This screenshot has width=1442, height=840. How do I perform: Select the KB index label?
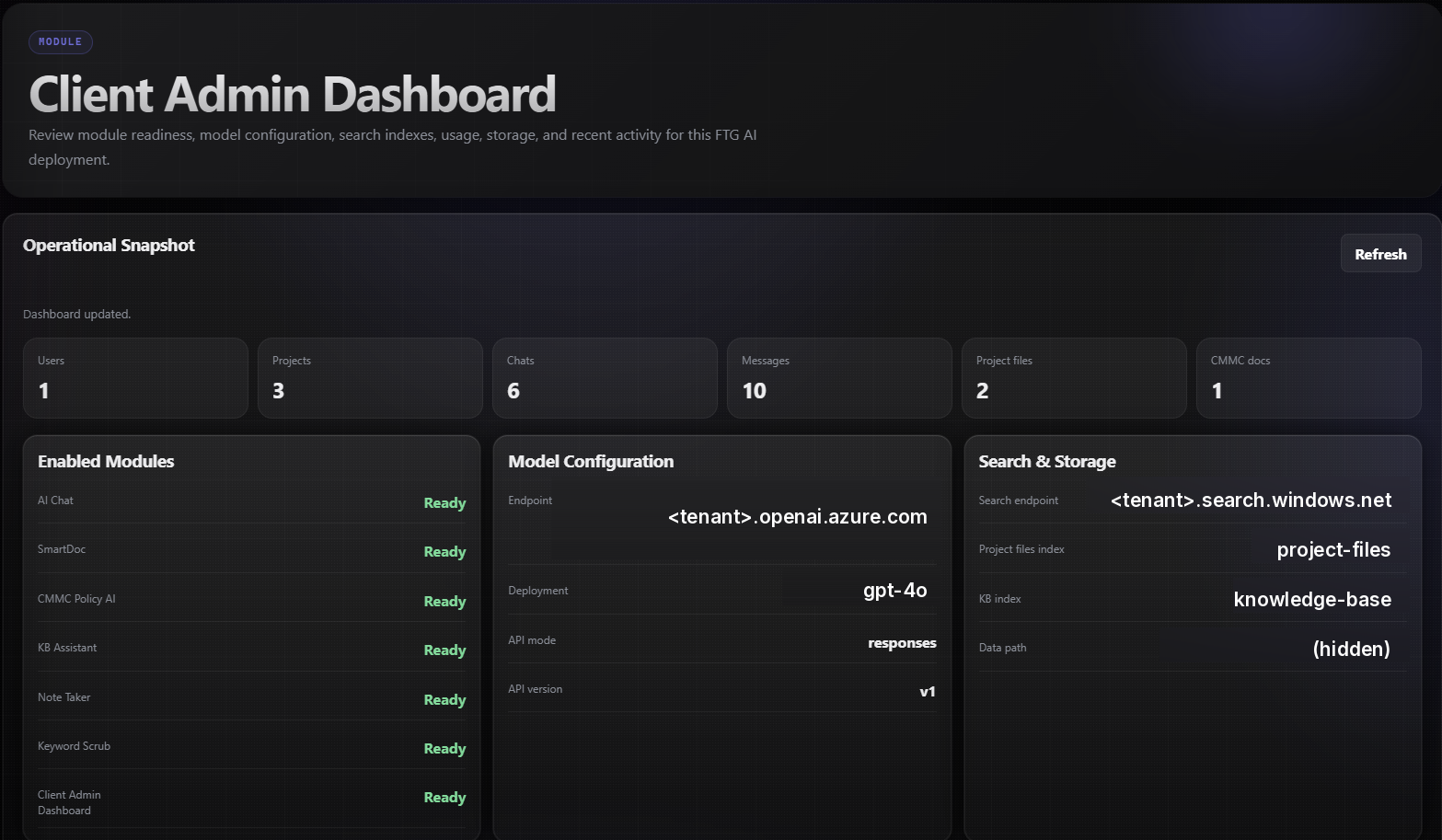point(1000,599)
